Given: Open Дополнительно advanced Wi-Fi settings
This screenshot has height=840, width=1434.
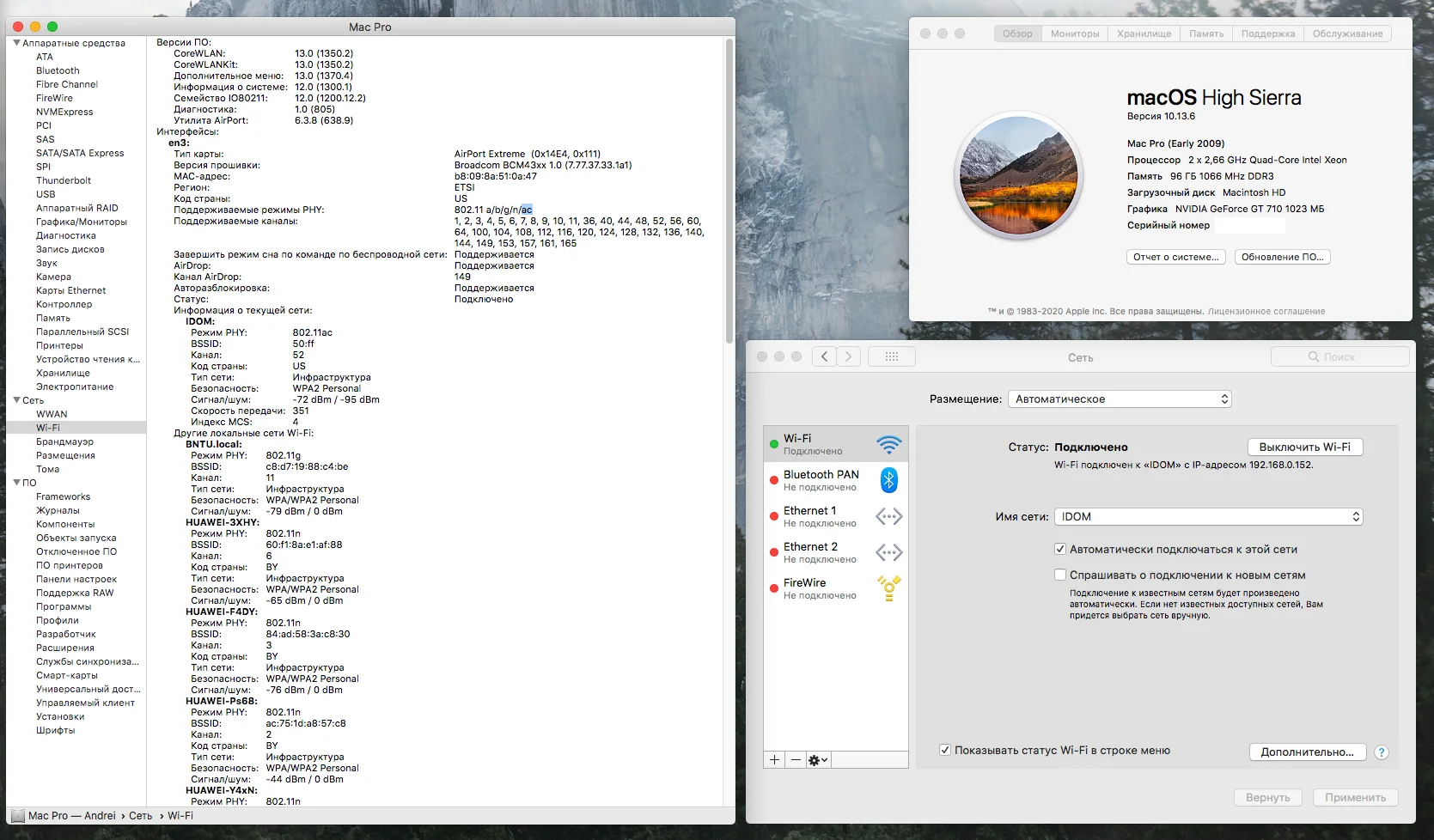Looking at the screenshot, I should [1307, 752].
